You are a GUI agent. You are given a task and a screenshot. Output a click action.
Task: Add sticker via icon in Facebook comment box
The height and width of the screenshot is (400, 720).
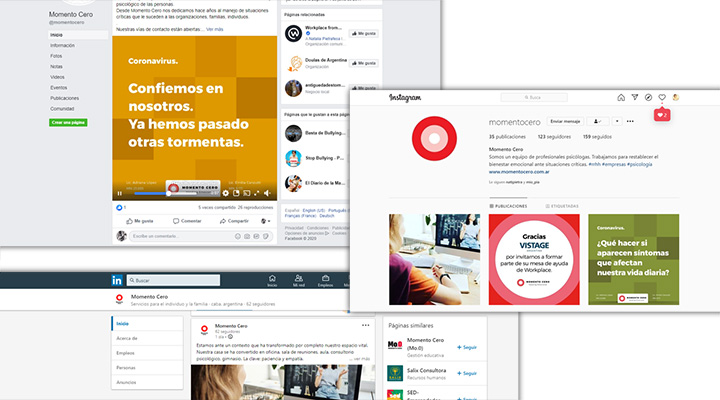(x=265, y=236)
